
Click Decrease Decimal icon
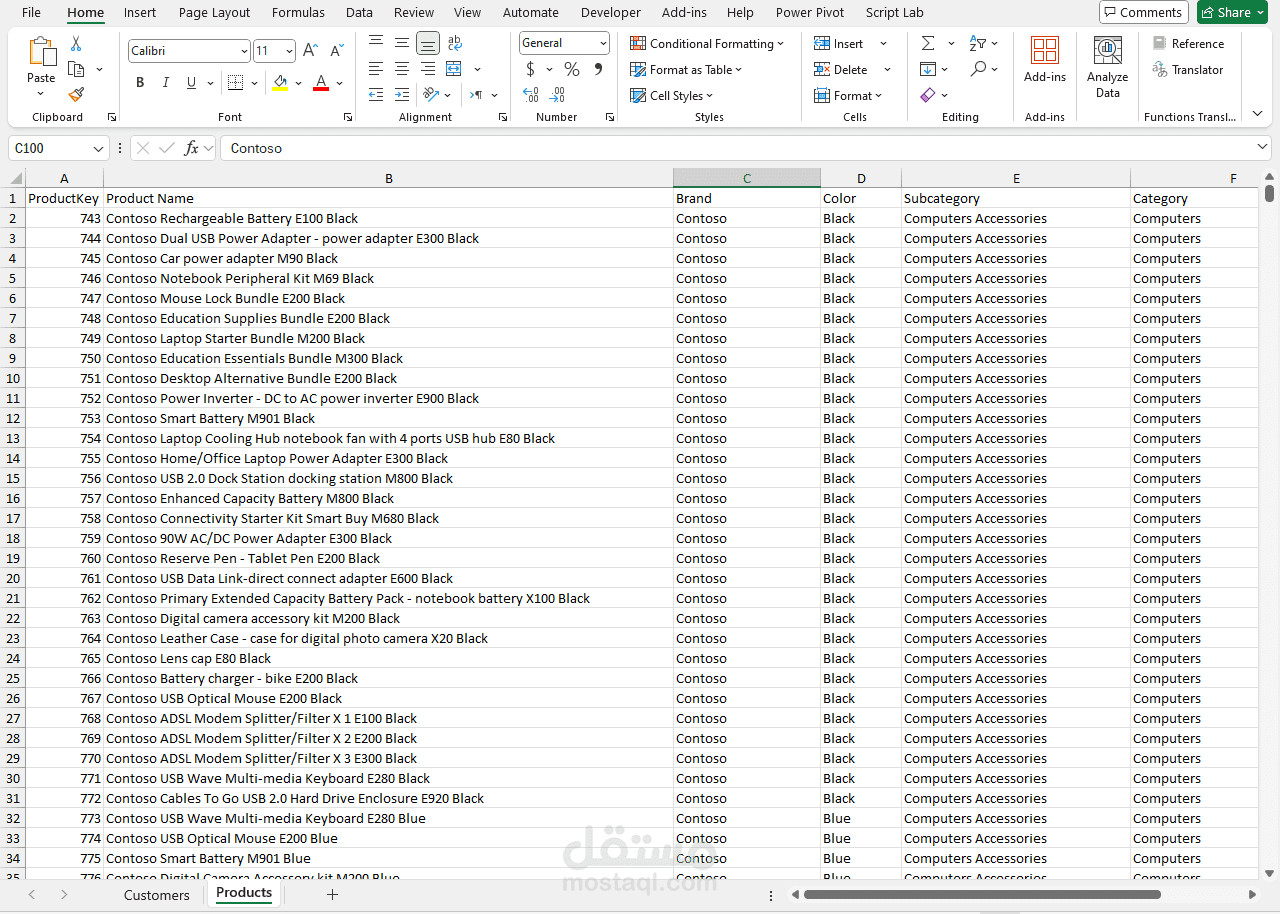(558, 95)
